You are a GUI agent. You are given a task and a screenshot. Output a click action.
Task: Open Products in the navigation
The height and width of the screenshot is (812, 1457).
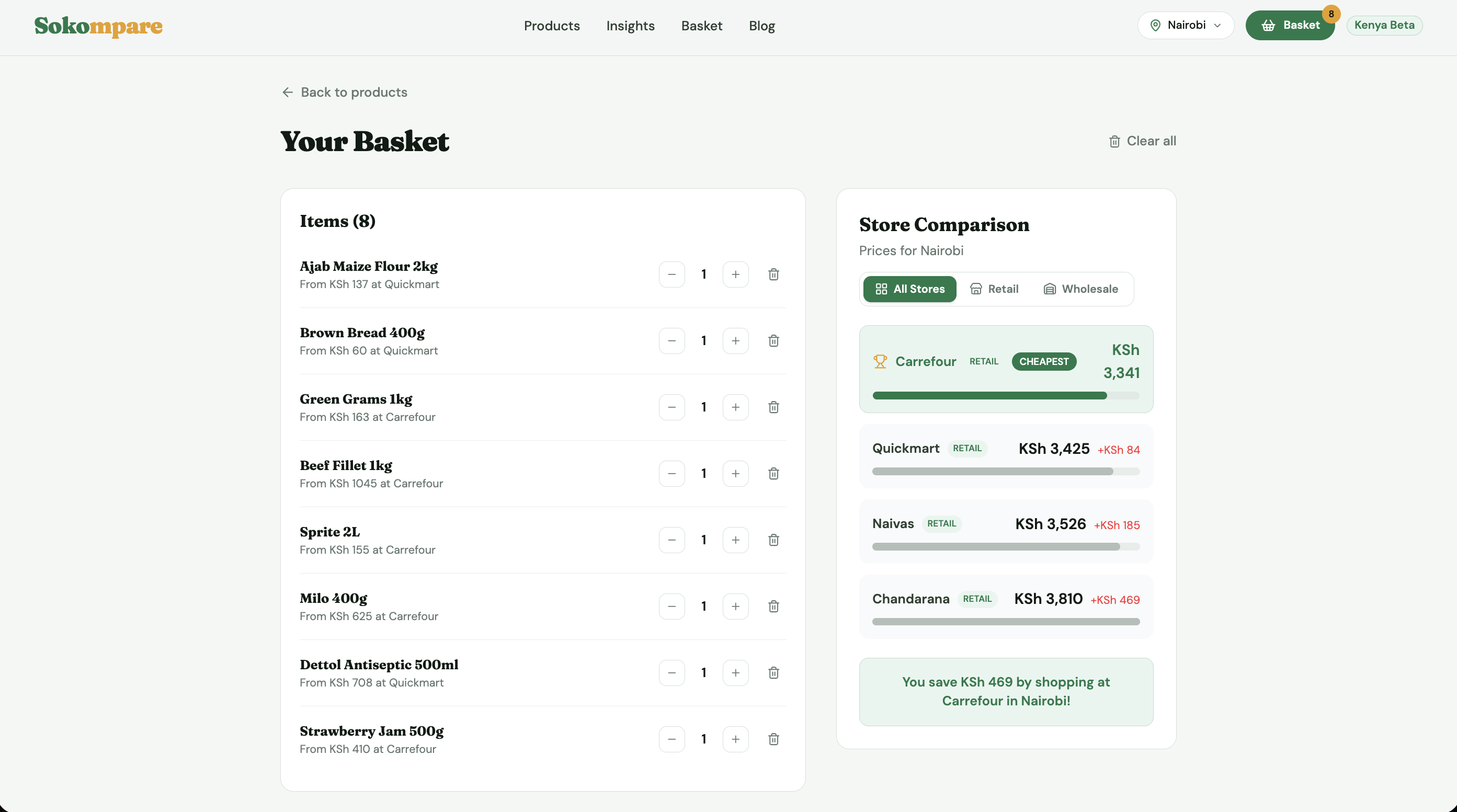(x=551, y=26)
